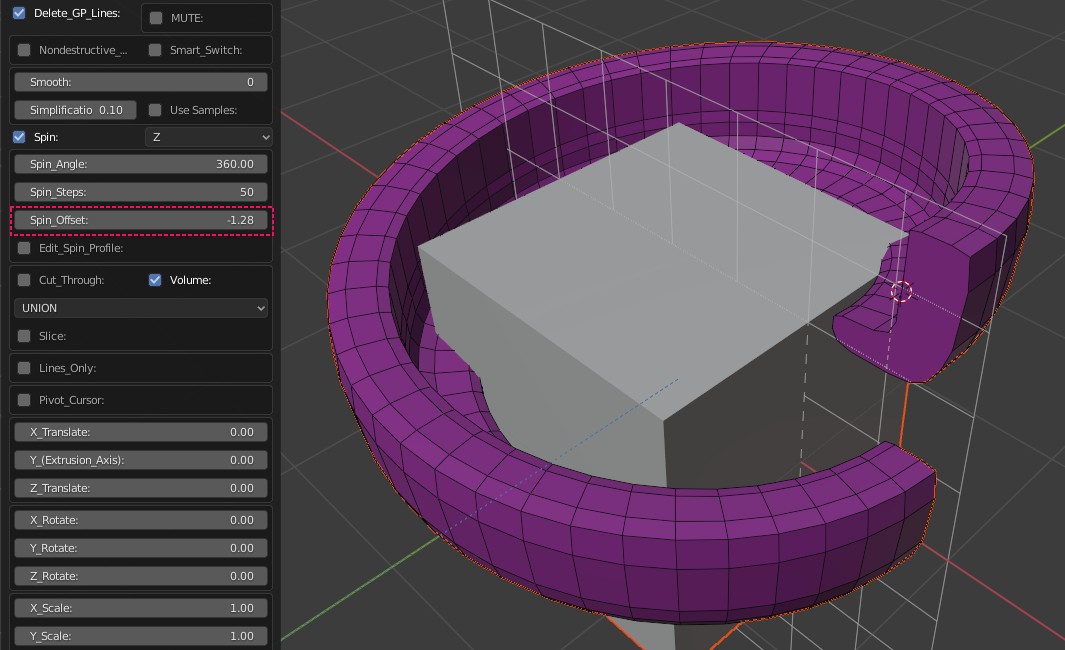
Task: Click the Z_Rotate value field
Action: tap(141, 576)
